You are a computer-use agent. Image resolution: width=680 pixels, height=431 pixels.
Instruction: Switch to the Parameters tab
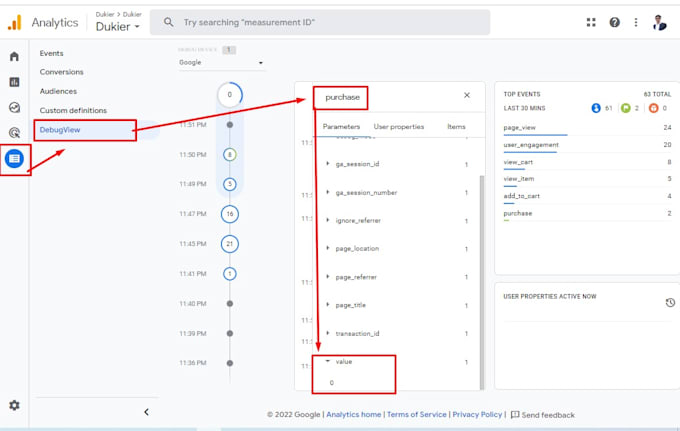[x=341, y=127]
